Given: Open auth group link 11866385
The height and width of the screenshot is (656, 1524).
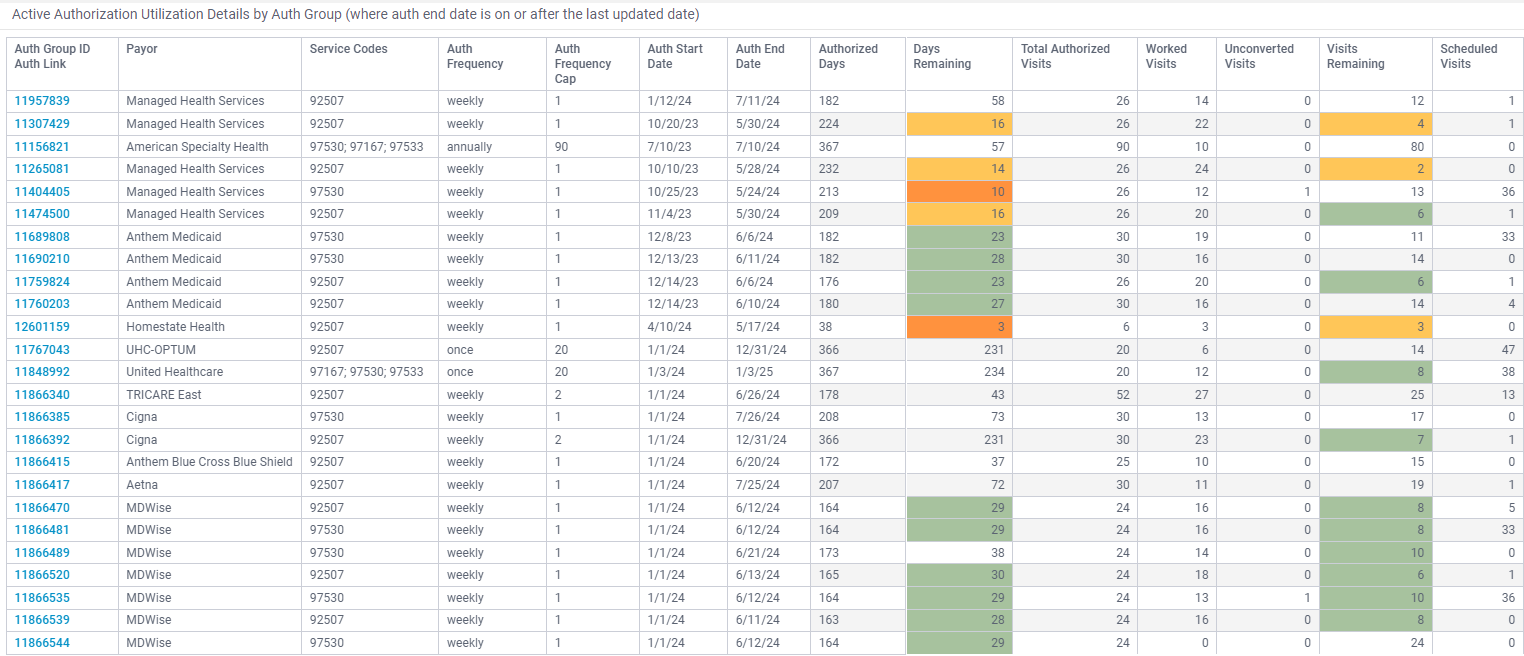Looking at the screenshot, I should point(42,417).
